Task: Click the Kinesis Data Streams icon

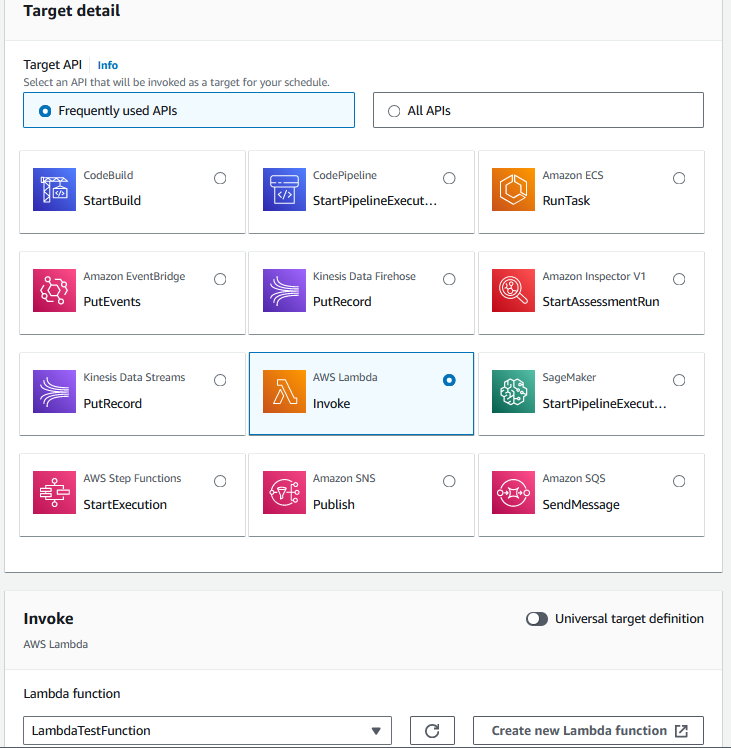Action: point(54,392)
